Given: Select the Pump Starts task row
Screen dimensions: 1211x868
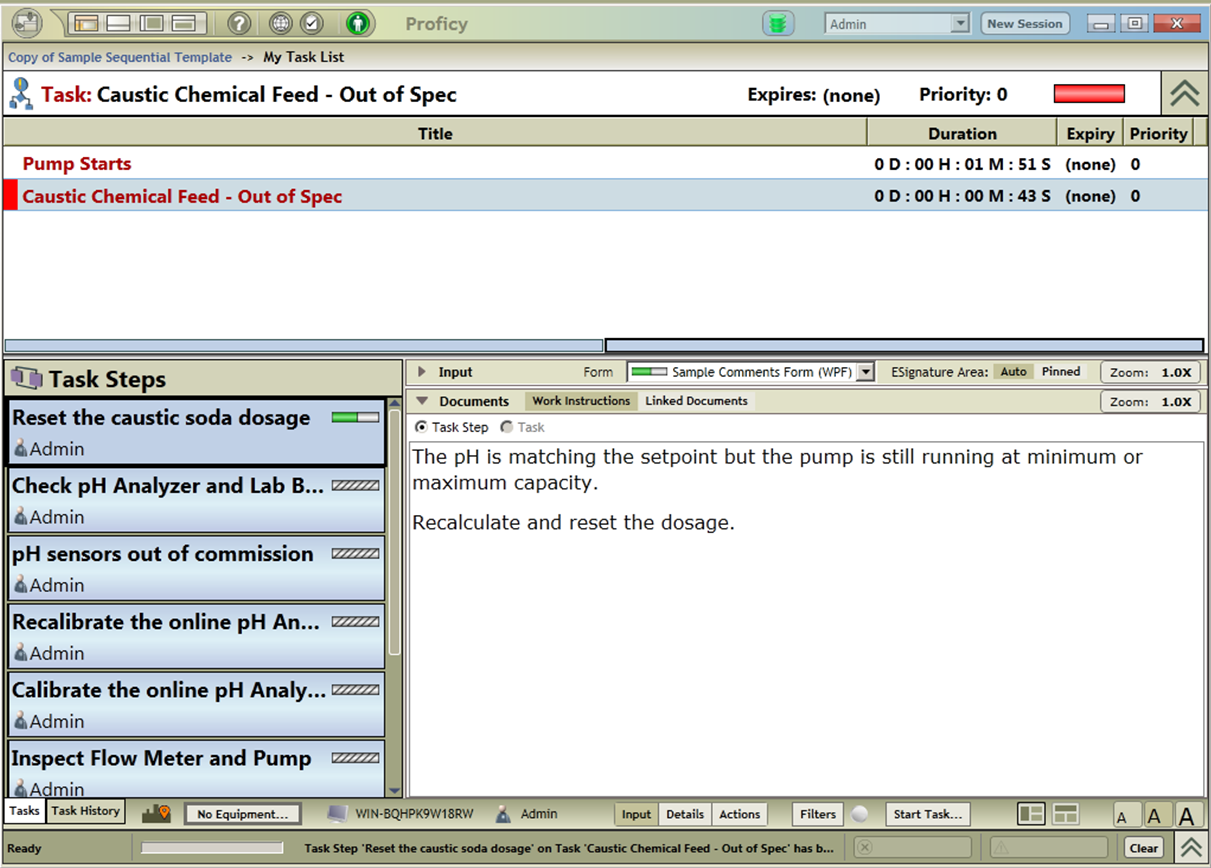Looking at the screenshot, I should click(x=605, y=163).
